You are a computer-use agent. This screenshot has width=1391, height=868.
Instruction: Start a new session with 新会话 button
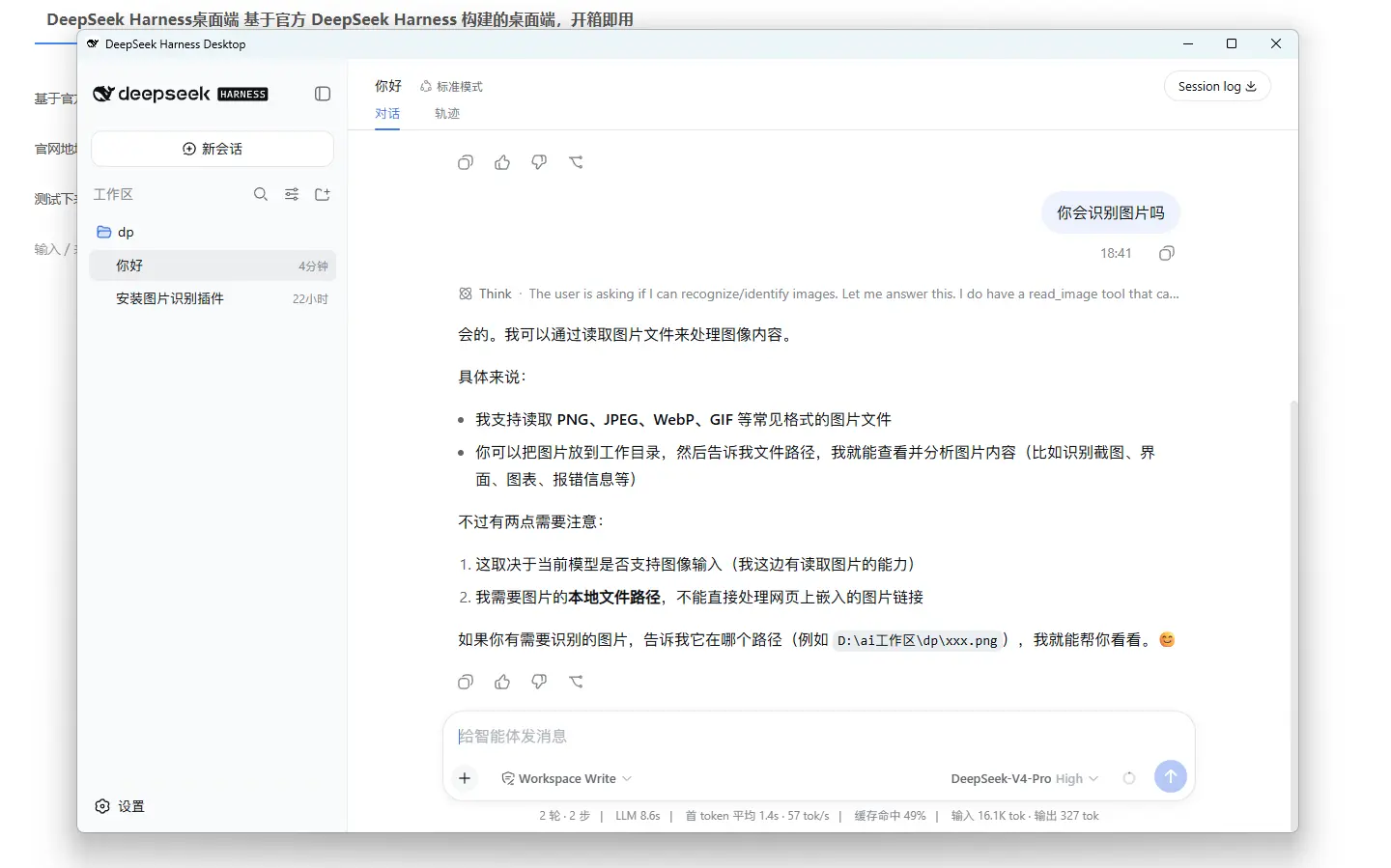[213, 149]
